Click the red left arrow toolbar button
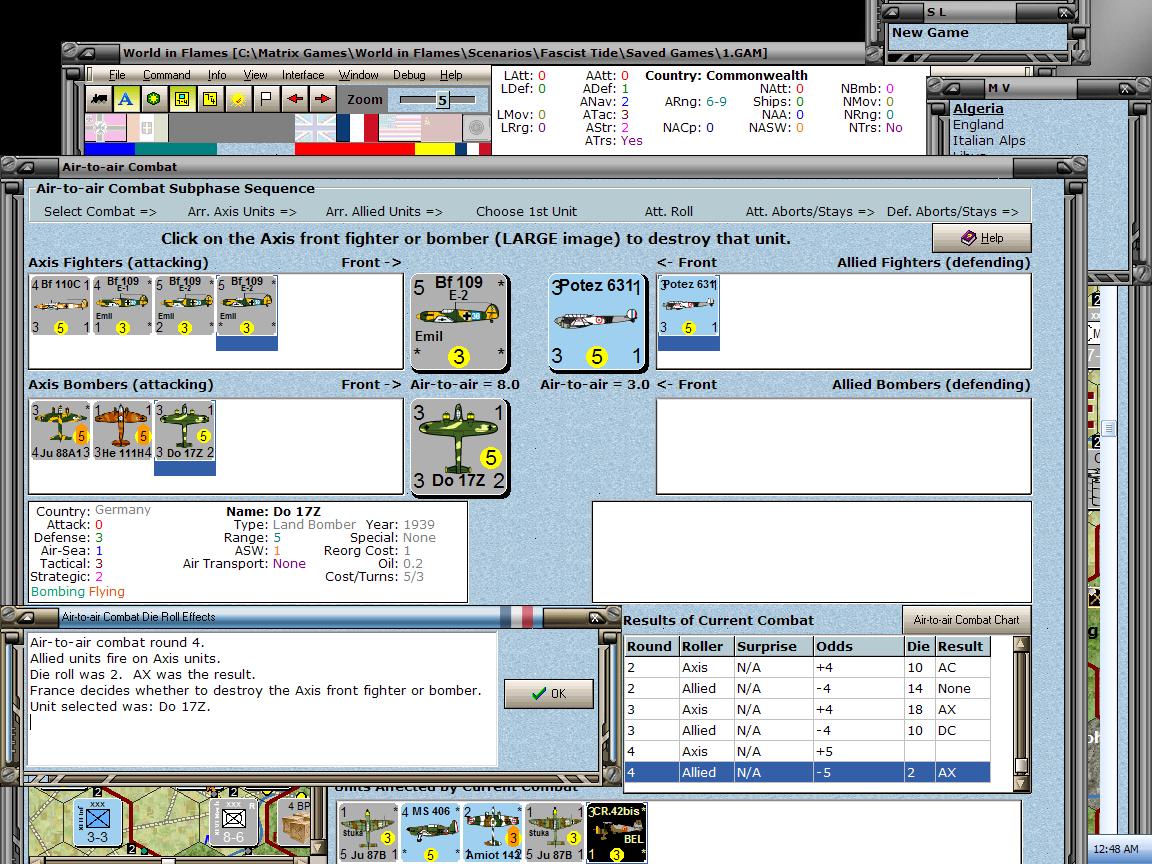This screenshot has width=1152, height=864. [x=295, y=98]
